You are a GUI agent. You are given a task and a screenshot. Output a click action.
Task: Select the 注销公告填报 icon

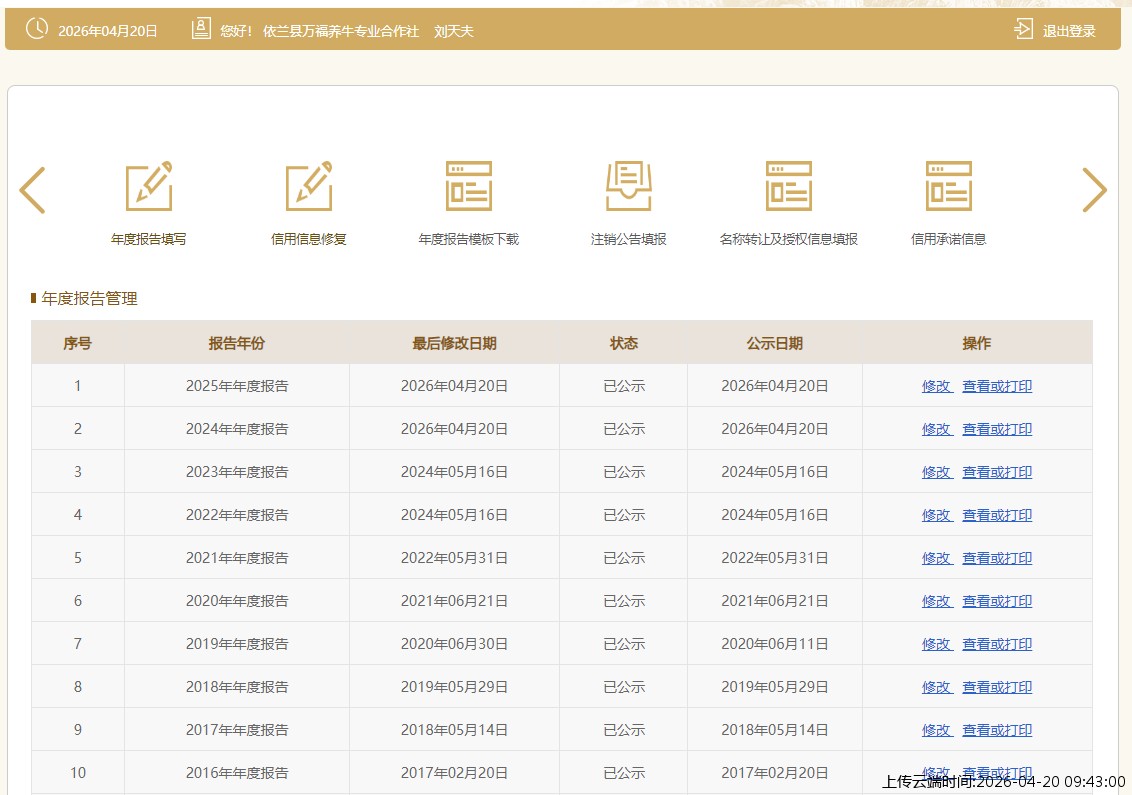[629, 187]
